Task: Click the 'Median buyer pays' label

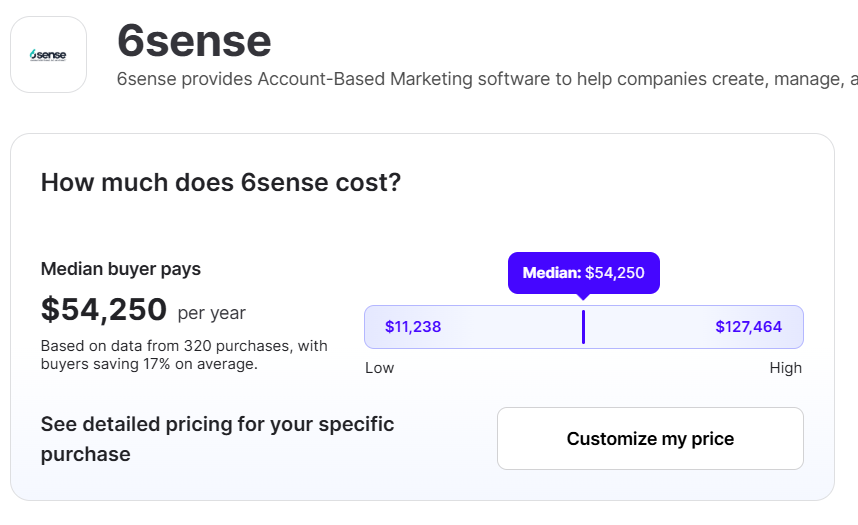Action: pos(120,269)
